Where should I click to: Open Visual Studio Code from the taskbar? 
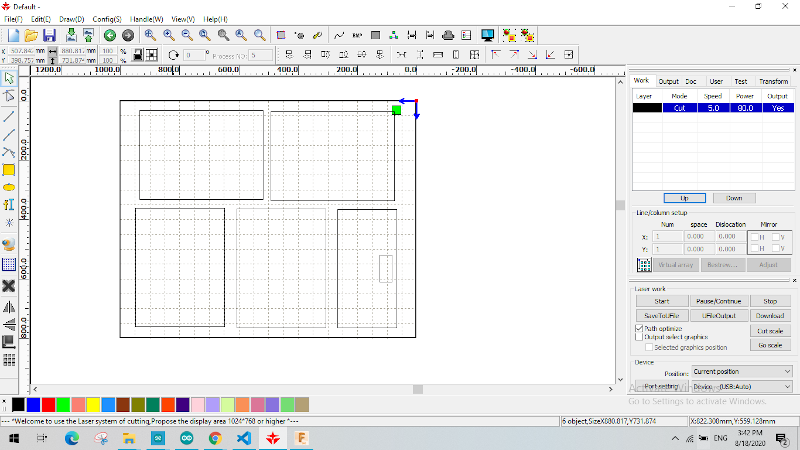click(244, 438)
